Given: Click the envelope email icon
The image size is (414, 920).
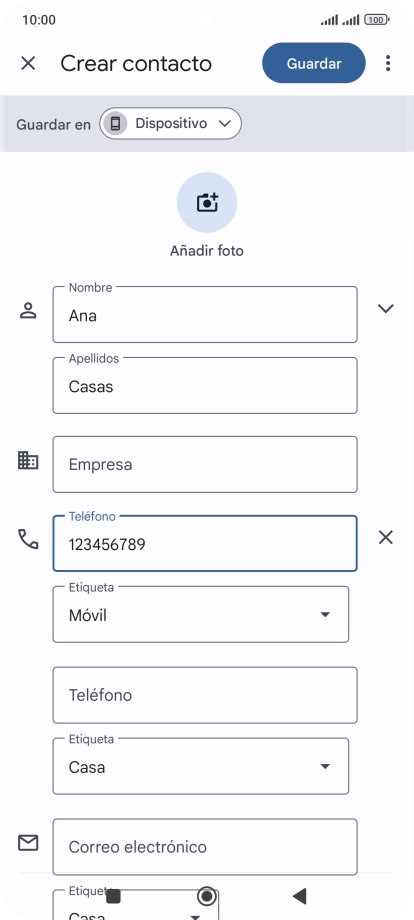Looking at the screenshot, I should point(28,843).
